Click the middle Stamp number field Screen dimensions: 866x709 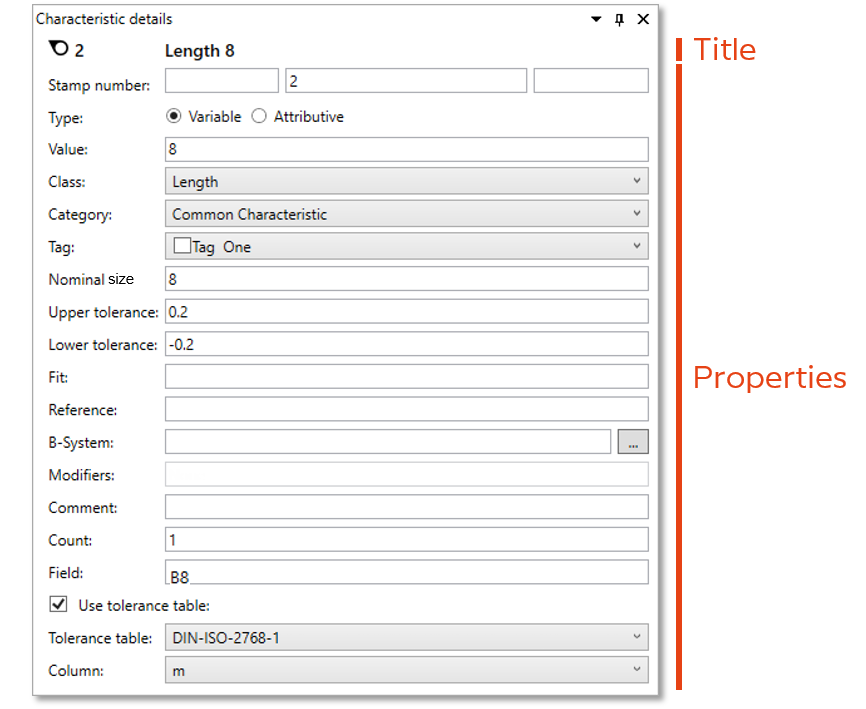click(406, 81)
